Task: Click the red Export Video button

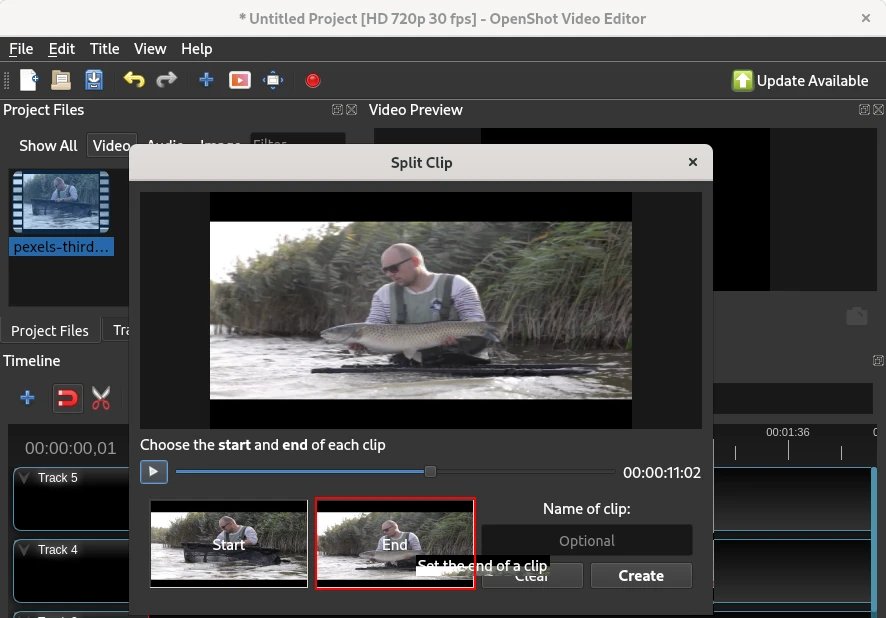Action: [x=313, y=80]
